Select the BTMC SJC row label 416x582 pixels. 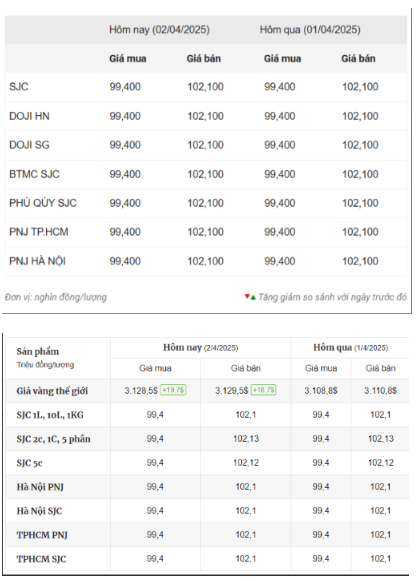(34, 174)
